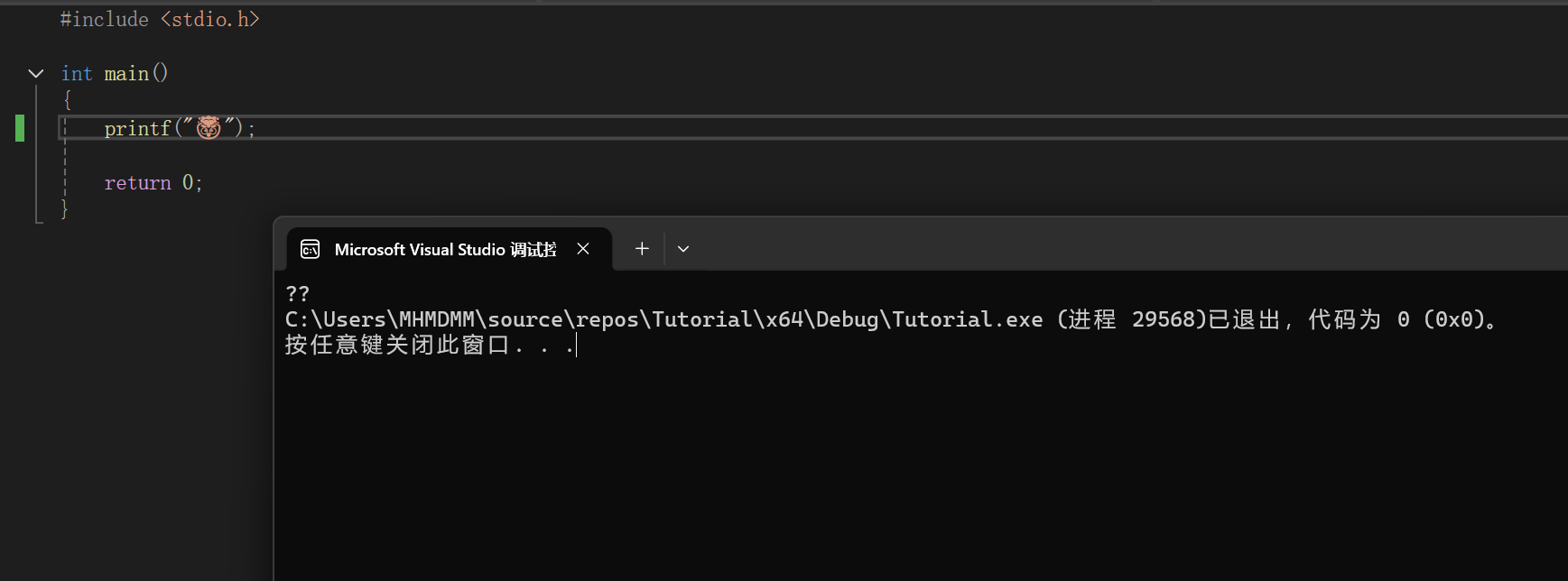Screen dimensions: 1568x581
Task: Close the Microsoft Visual Studio console tab
Action: point(583,249)
